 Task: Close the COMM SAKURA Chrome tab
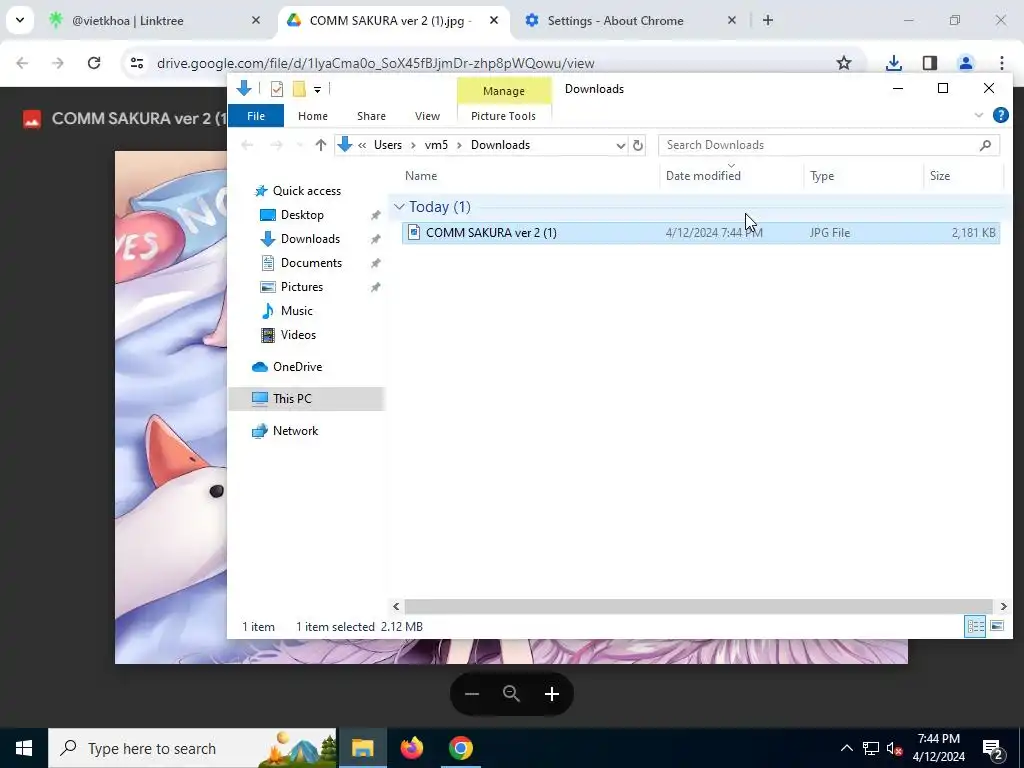[494, 21]
